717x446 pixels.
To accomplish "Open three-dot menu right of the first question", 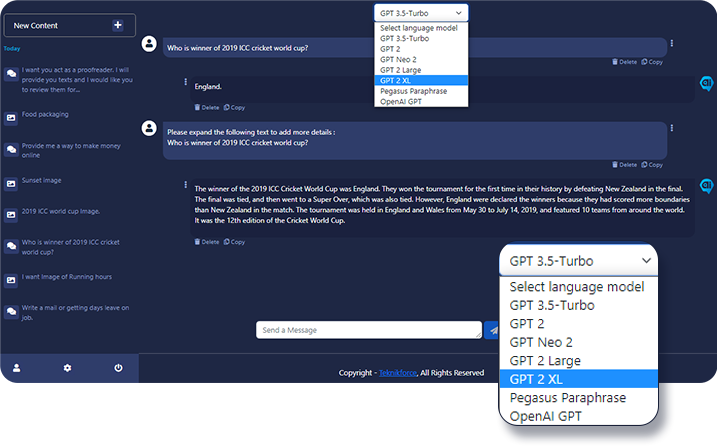I will click(x=672, y=43).
